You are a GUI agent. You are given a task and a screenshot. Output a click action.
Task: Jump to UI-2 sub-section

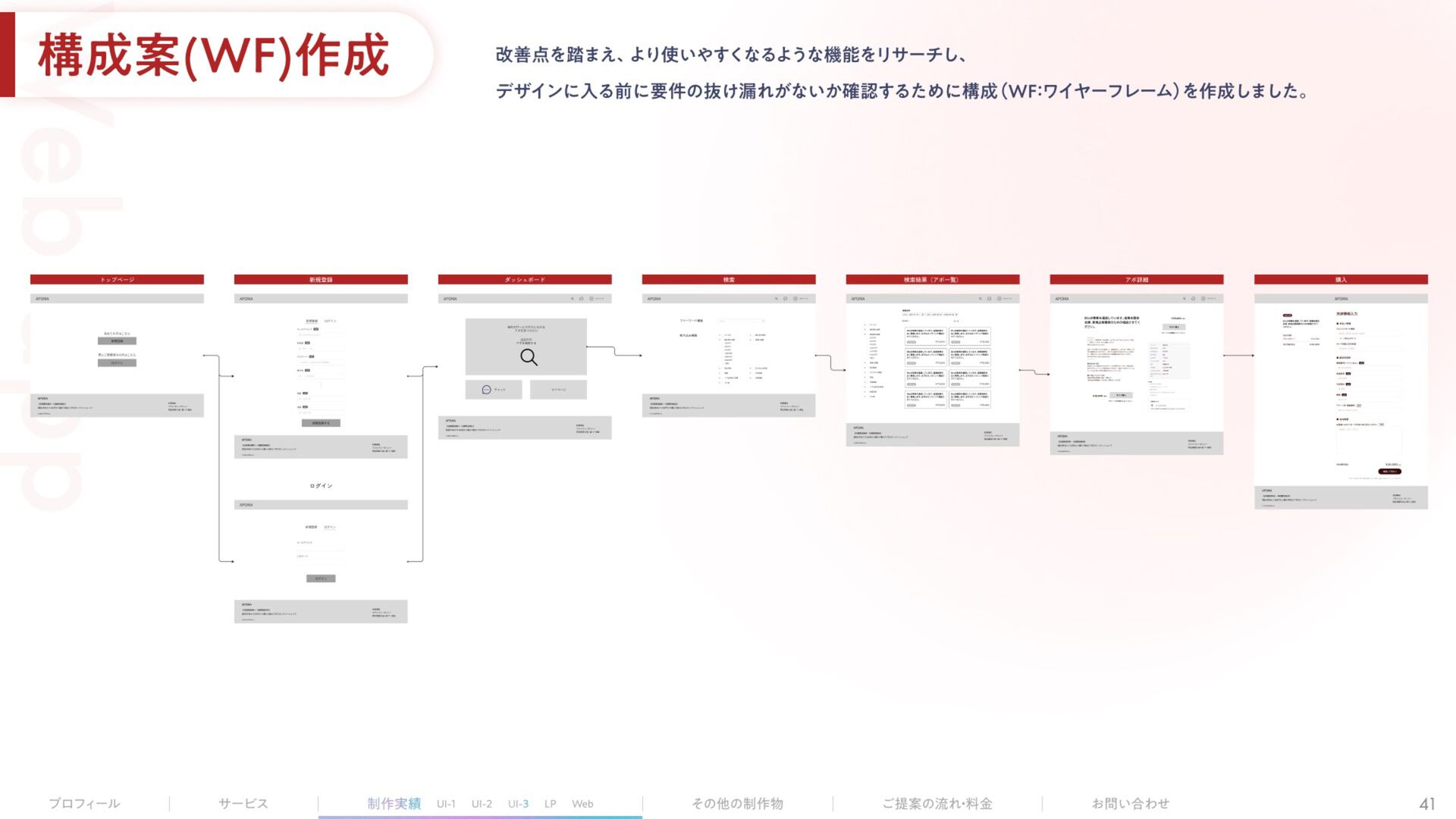482,804
